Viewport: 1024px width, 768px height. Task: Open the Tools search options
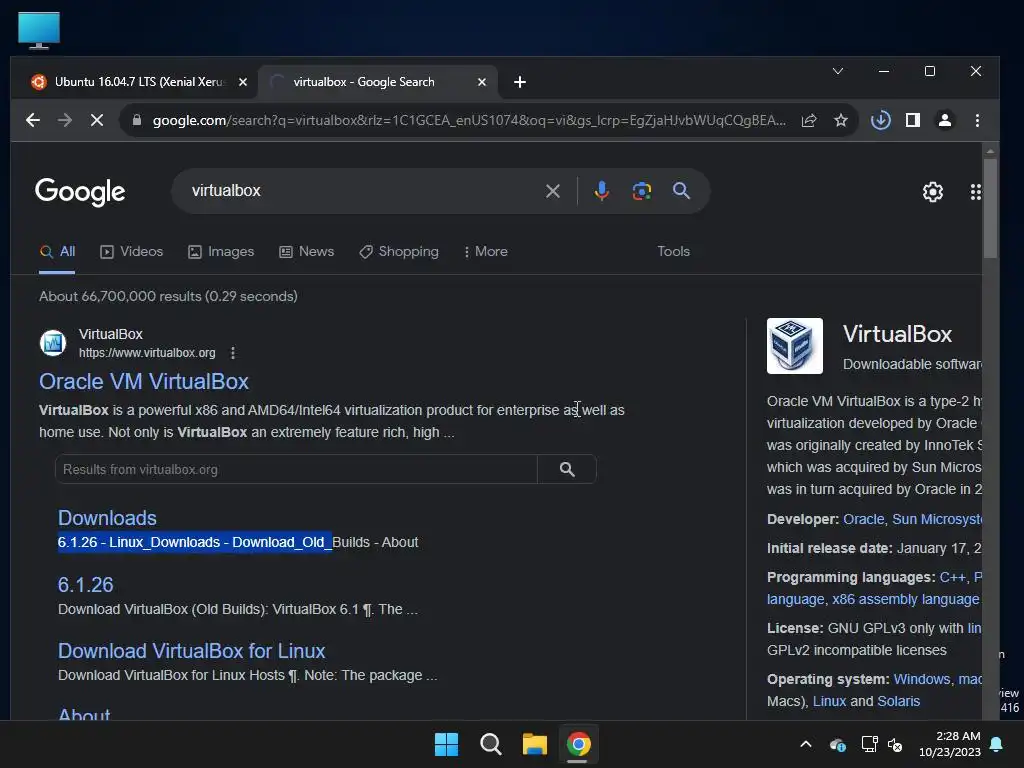[673, 251]
